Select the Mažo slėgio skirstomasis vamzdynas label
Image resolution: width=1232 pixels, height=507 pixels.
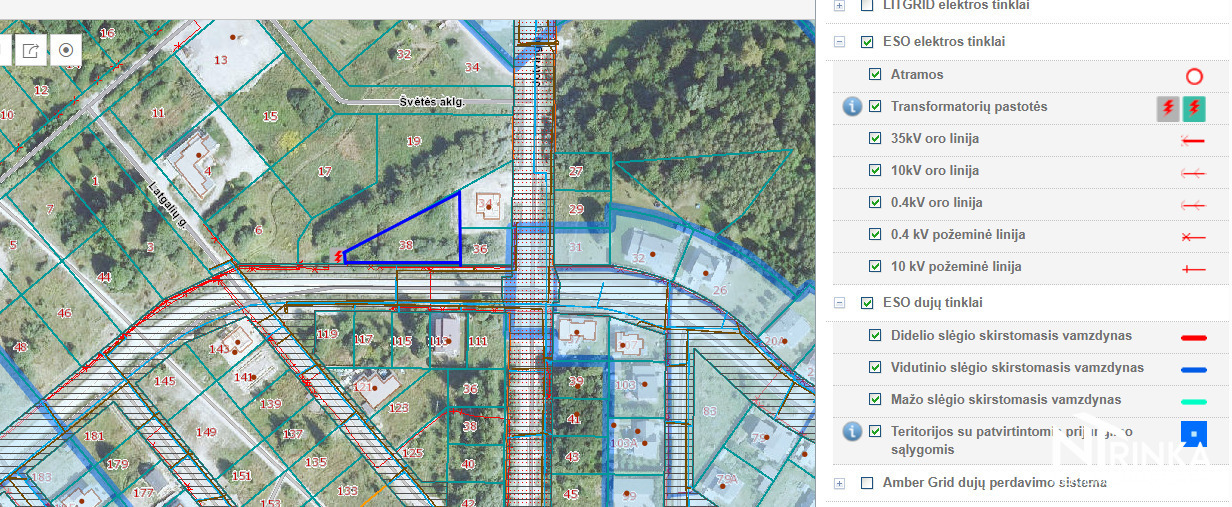click(x=1005, y=400)
